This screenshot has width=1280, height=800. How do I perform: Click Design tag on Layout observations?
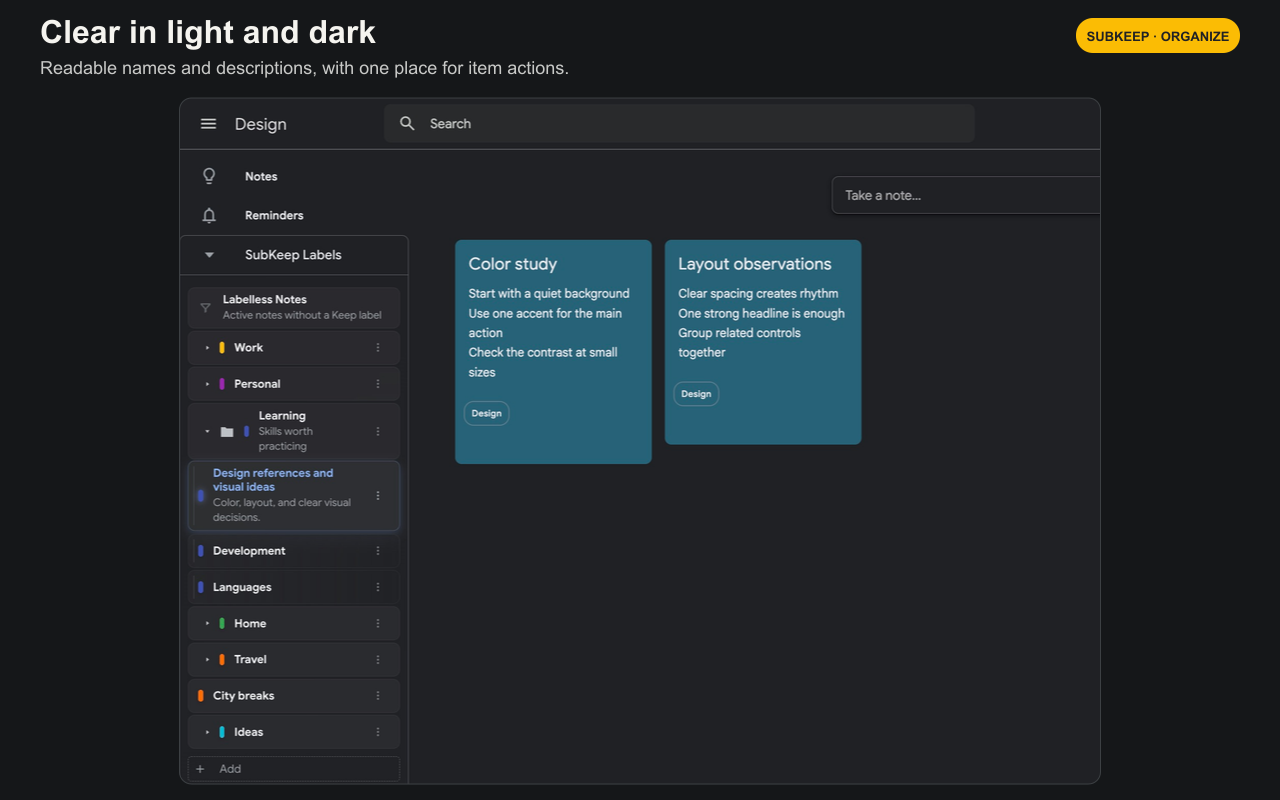tap(696, 394)
